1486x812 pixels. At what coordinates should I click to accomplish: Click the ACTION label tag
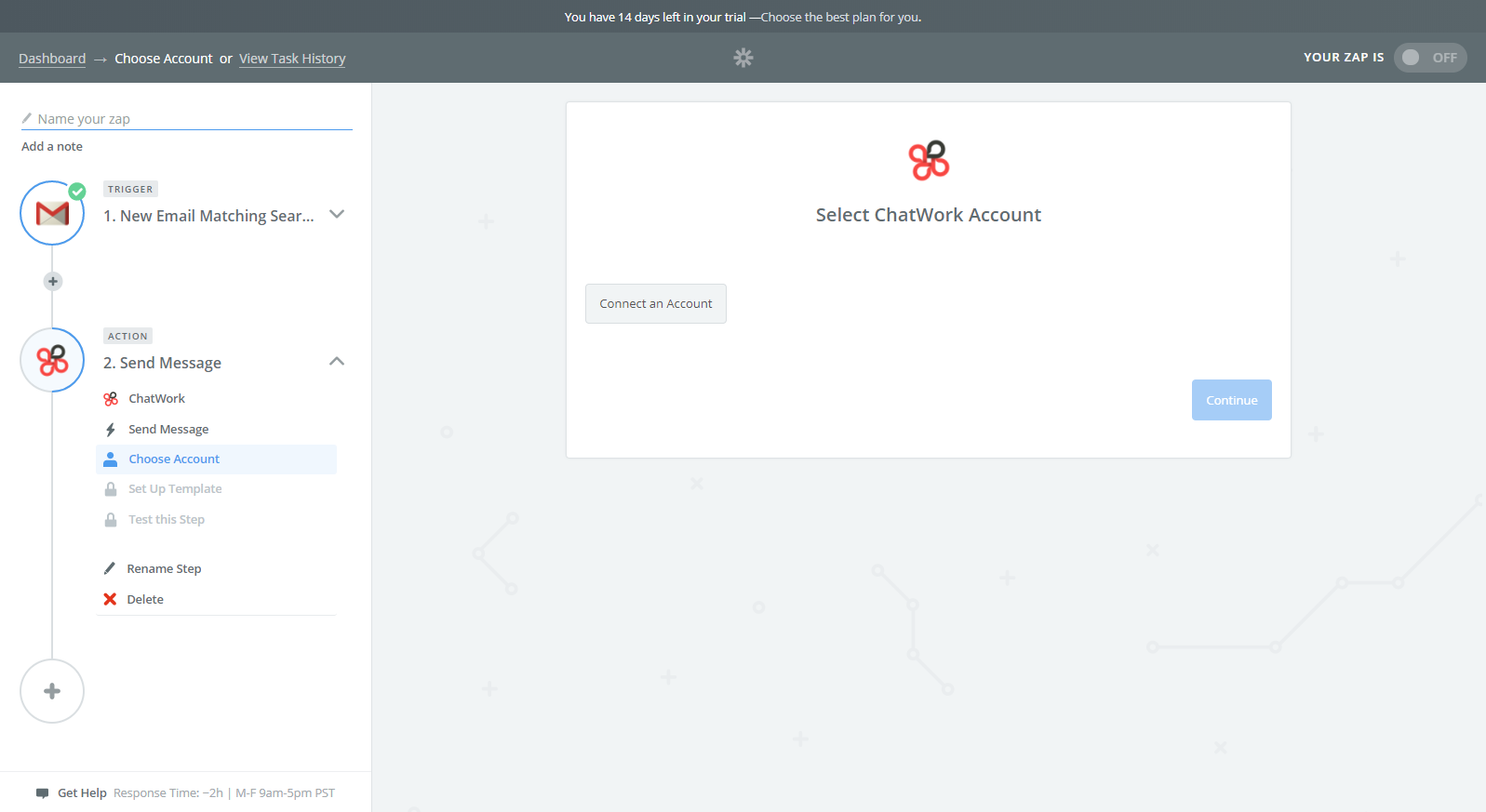pos(127,336)
